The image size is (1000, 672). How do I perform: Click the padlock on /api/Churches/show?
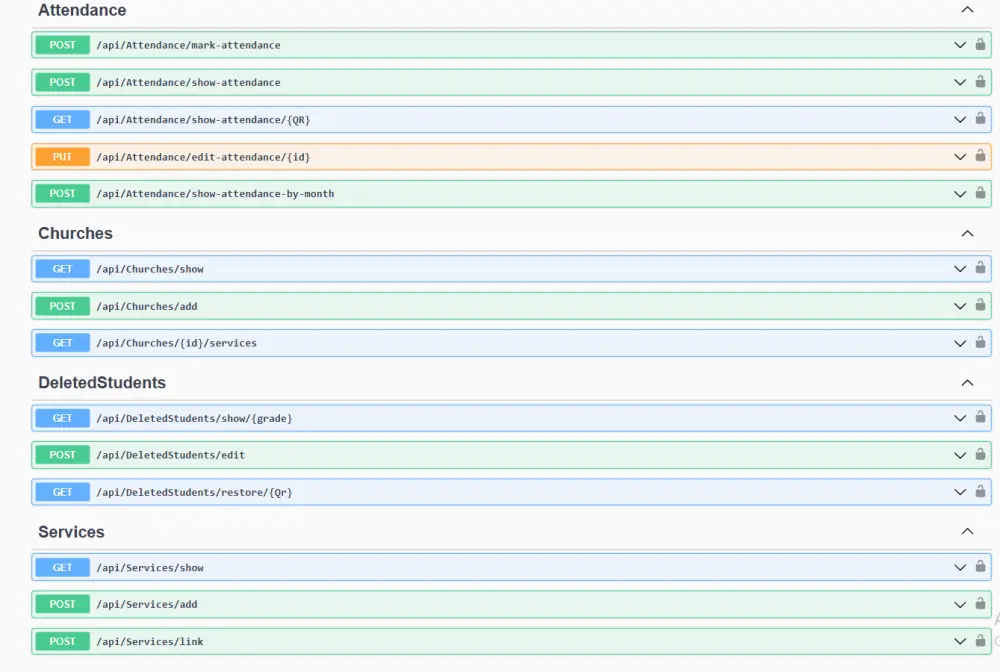pos(979,268)
